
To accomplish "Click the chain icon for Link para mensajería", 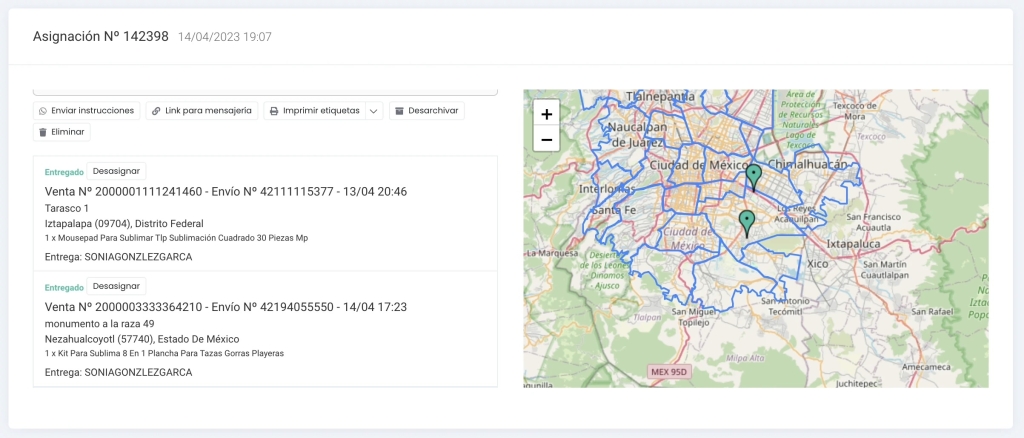I will pos(156,111).
